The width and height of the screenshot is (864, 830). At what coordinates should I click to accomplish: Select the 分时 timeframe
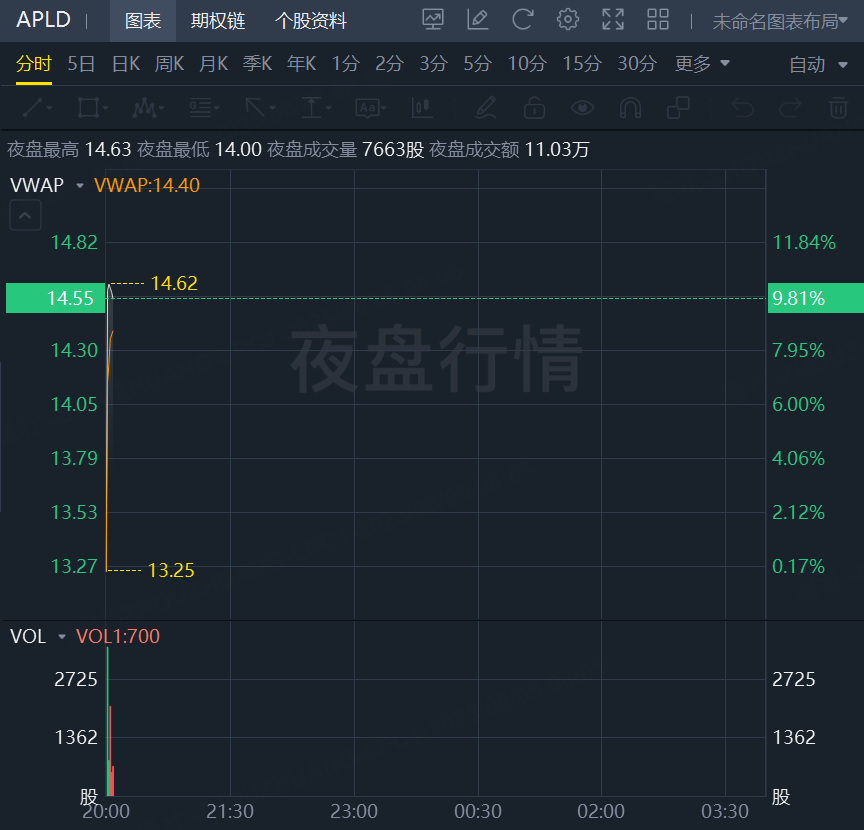coord(34,64)
